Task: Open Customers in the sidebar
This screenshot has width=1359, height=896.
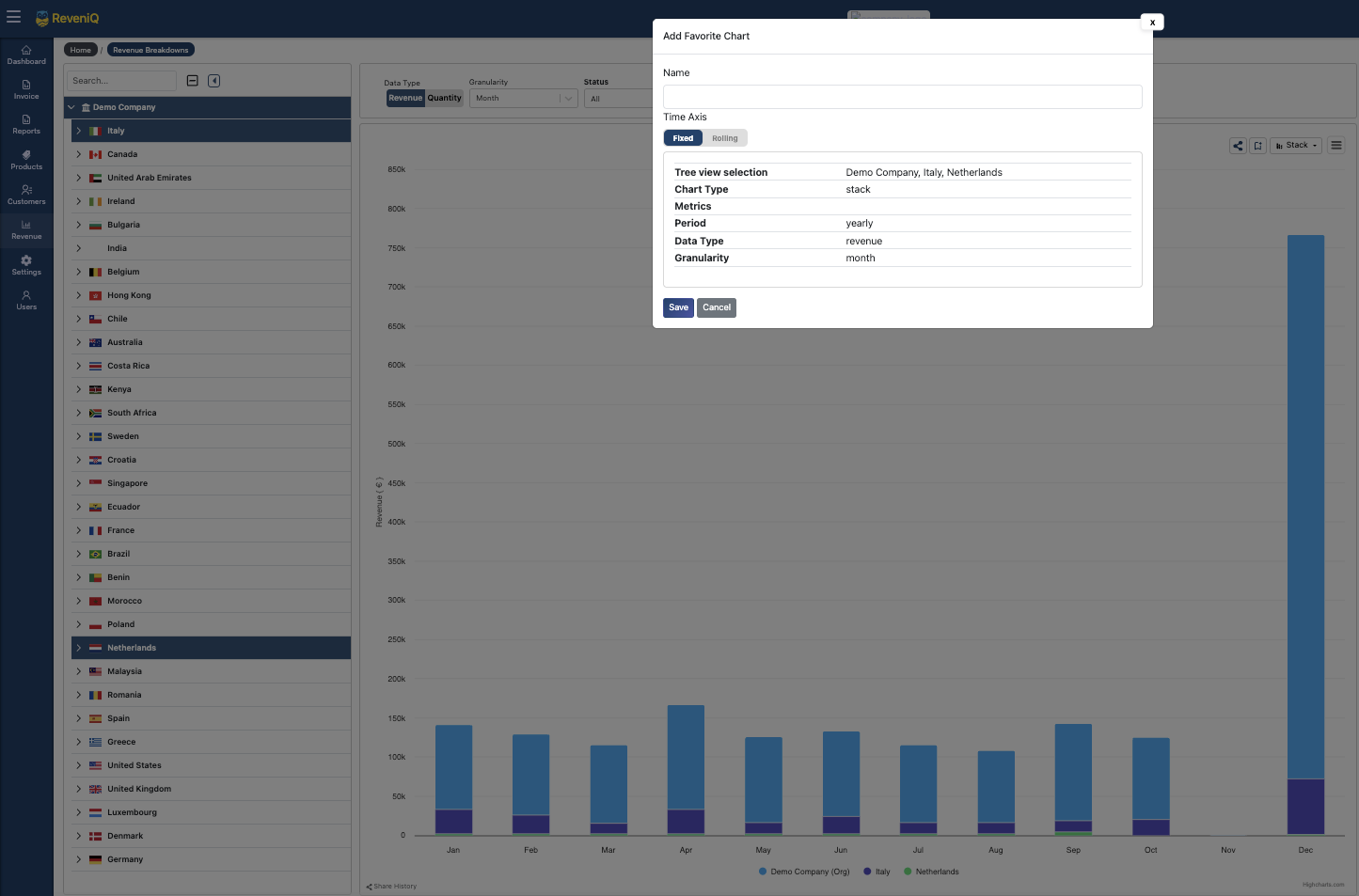Action: coord(26,195)
